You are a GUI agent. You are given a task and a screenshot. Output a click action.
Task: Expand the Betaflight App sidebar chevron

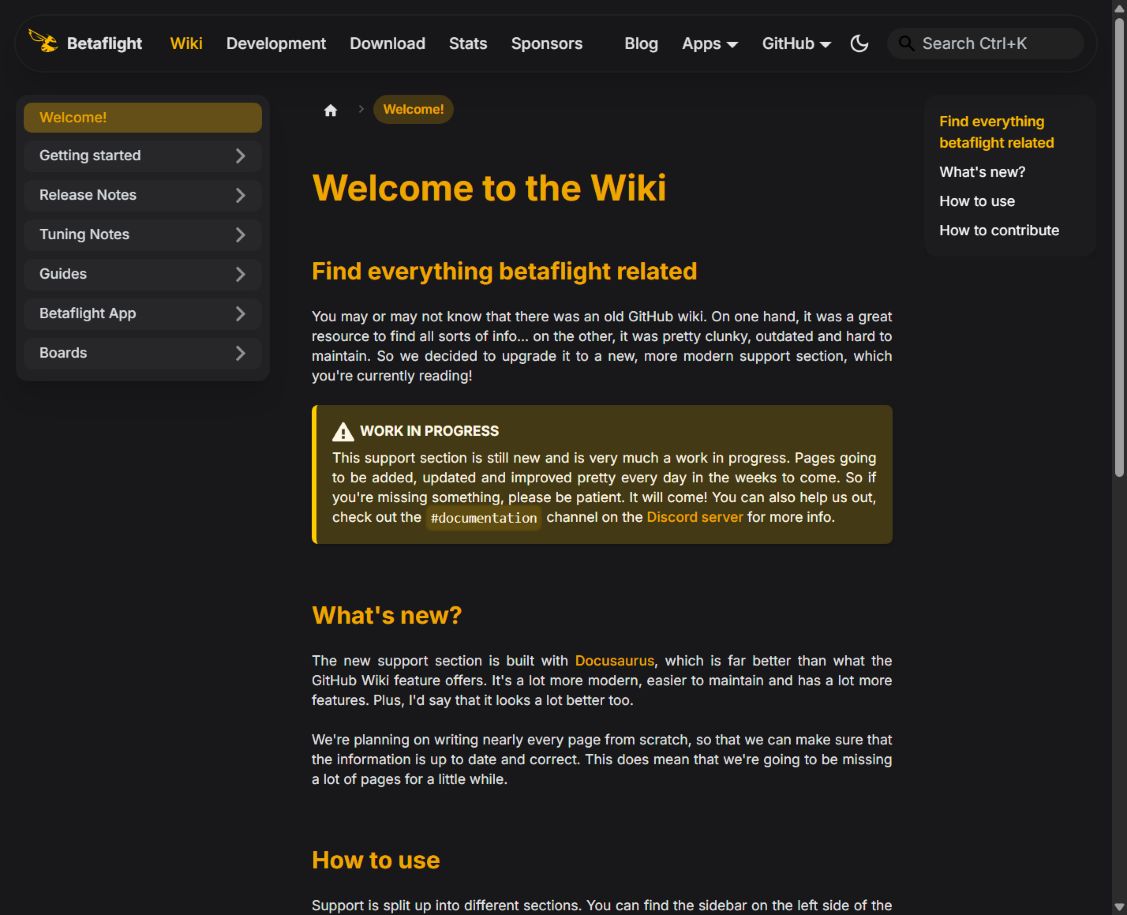(x=240, y=314)
